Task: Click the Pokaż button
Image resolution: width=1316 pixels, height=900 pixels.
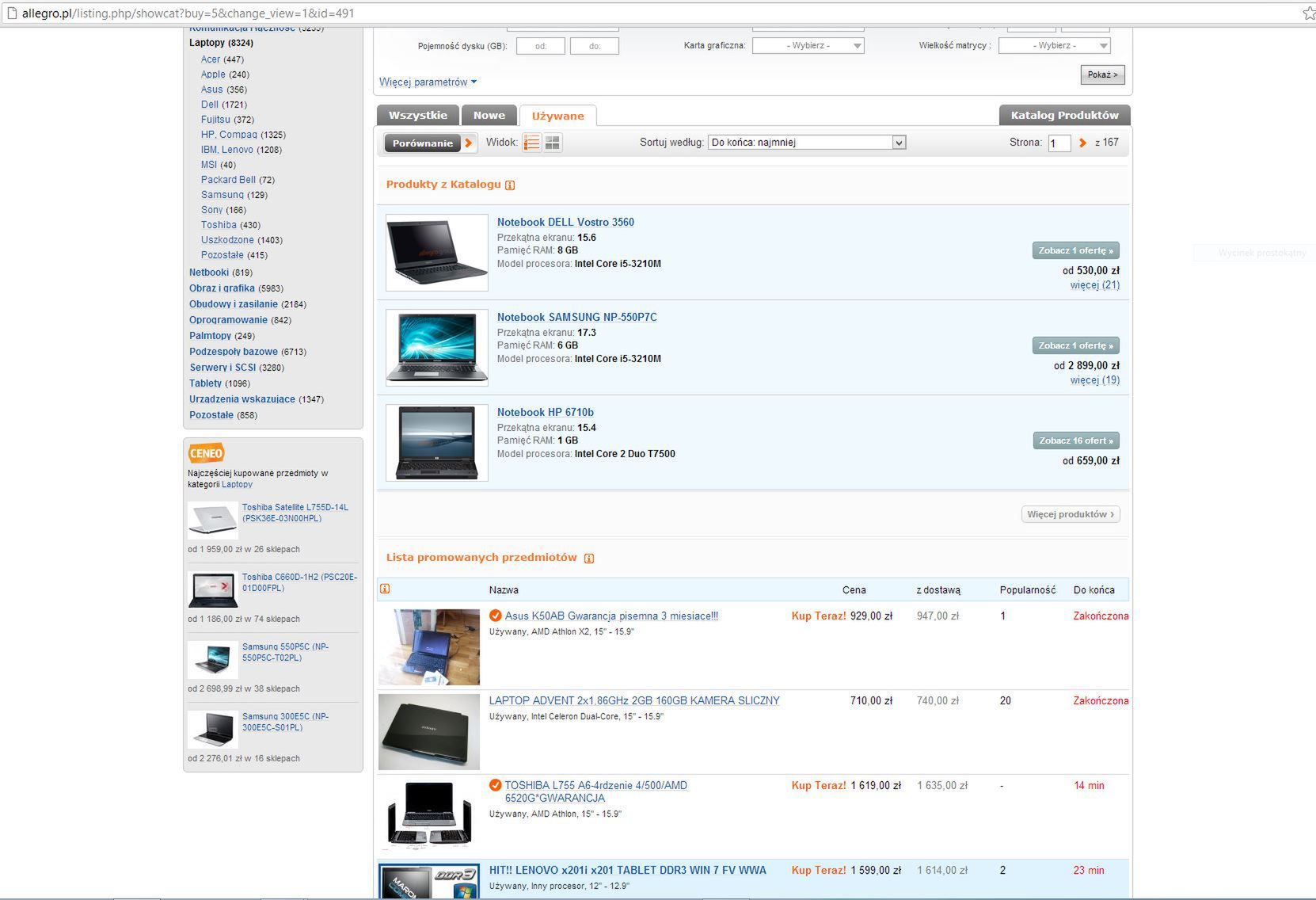Action: click(1102, 74)
